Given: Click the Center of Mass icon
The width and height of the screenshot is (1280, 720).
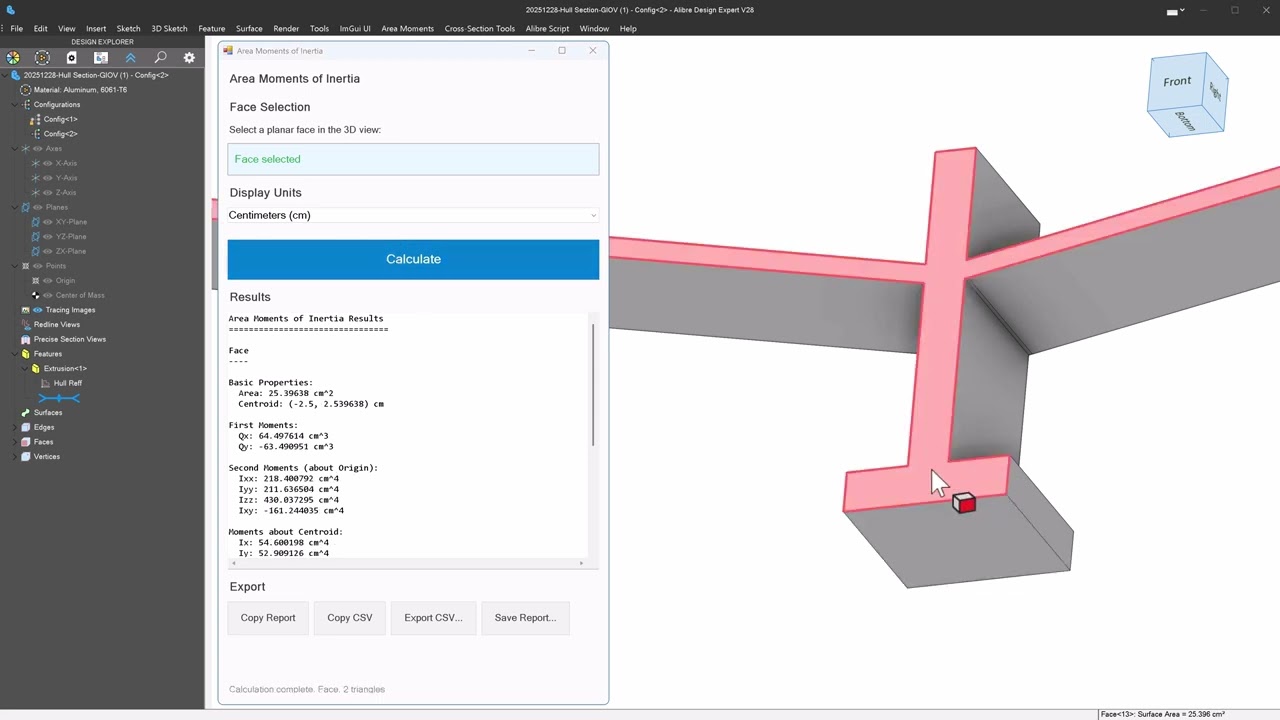Looking at the screenshot, I should pyautogui.click(x=36, y=295).
